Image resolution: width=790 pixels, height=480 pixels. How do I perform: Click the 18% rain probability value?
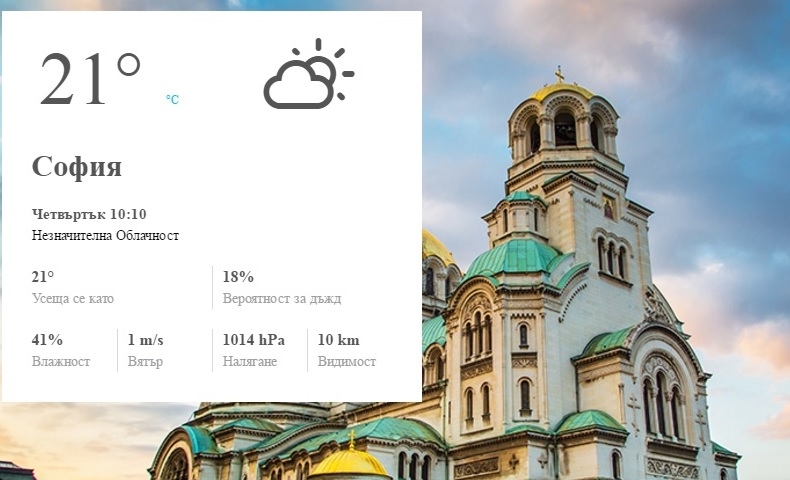pos(238,277)
